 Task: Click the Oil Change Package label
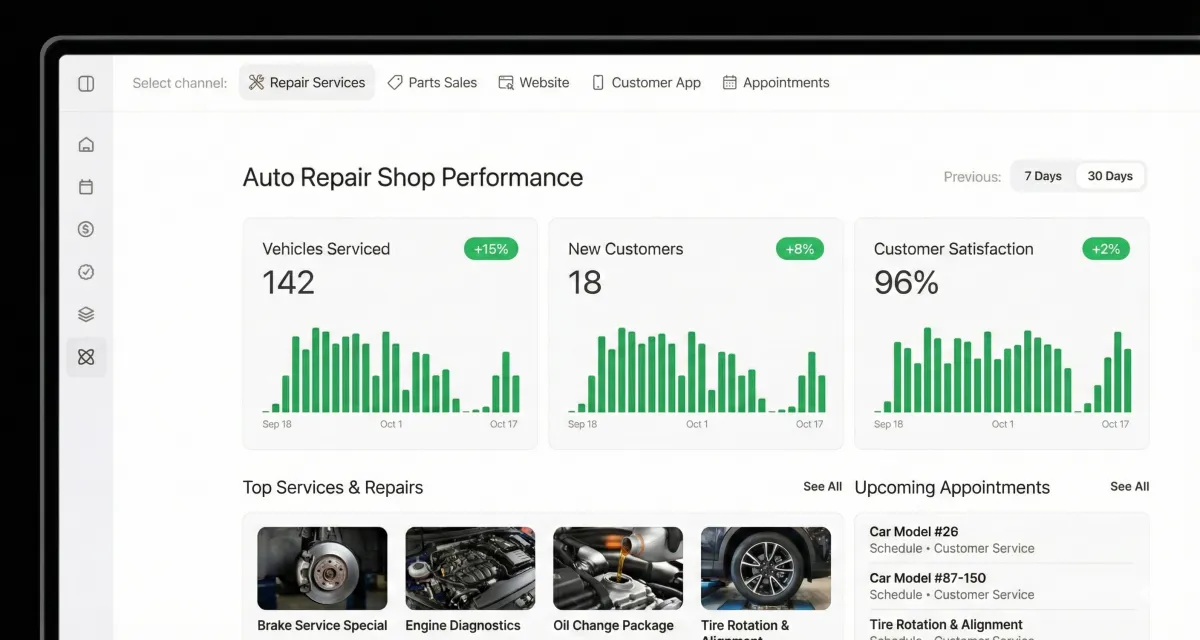[x=613, y=626]
